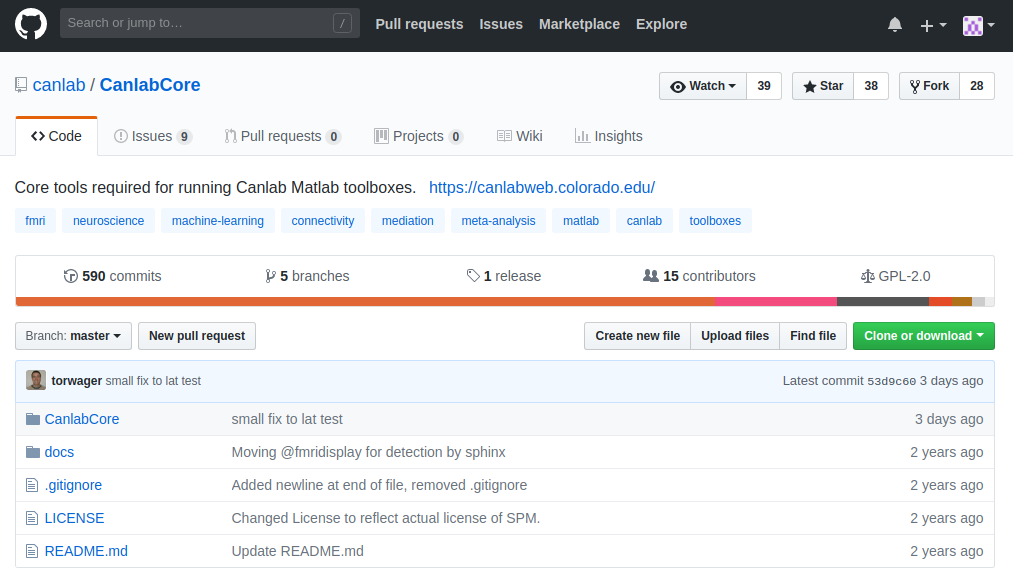Image resolution: width=1013 pixels, height=577 pixels.
Task: View the 39 watchers count
Action: click(764, 86)
